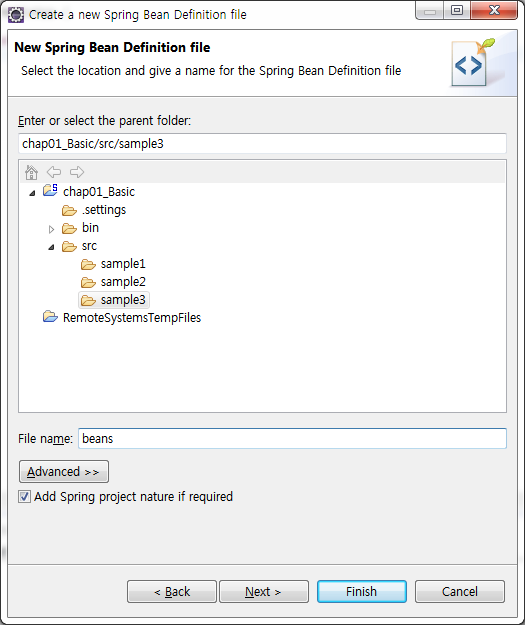Click the Finish button

click(362, 592)
